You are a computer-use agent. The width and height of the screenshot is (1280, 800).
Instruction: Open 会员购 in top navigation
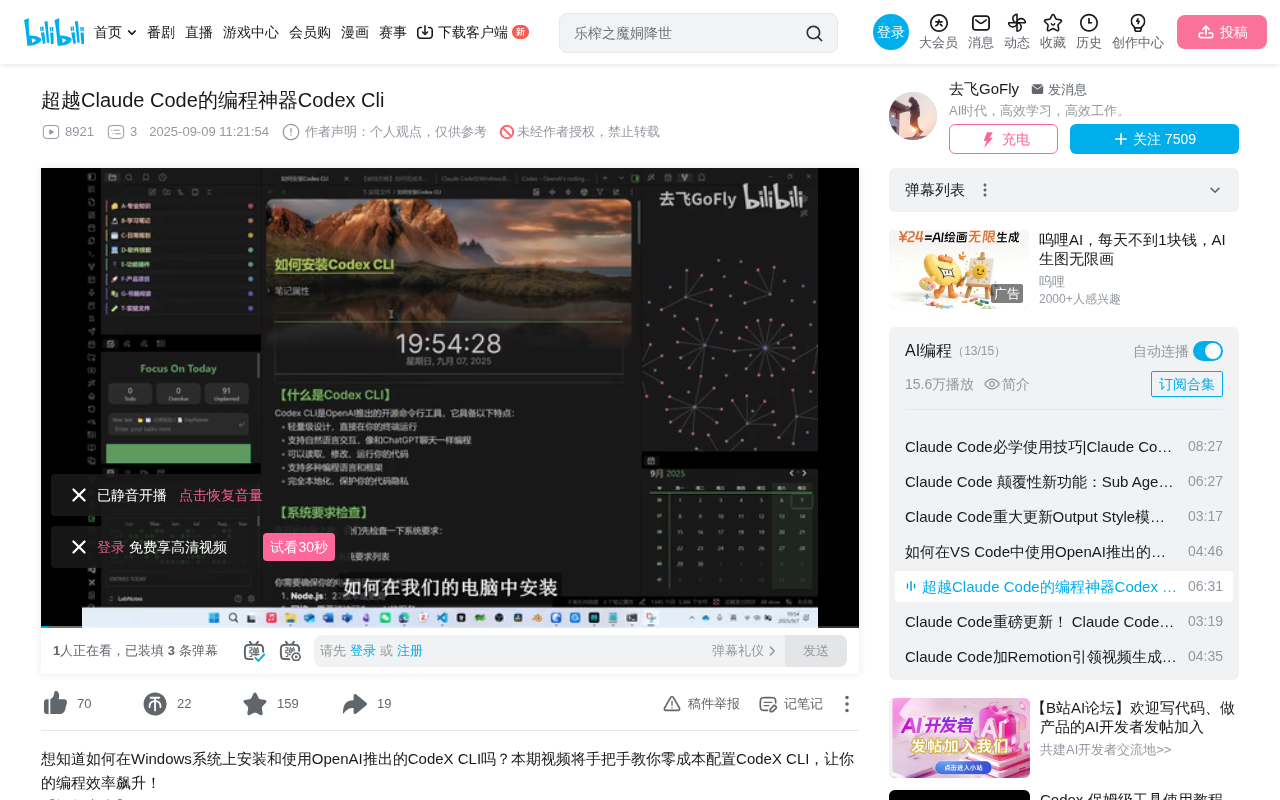click(310, 32)
